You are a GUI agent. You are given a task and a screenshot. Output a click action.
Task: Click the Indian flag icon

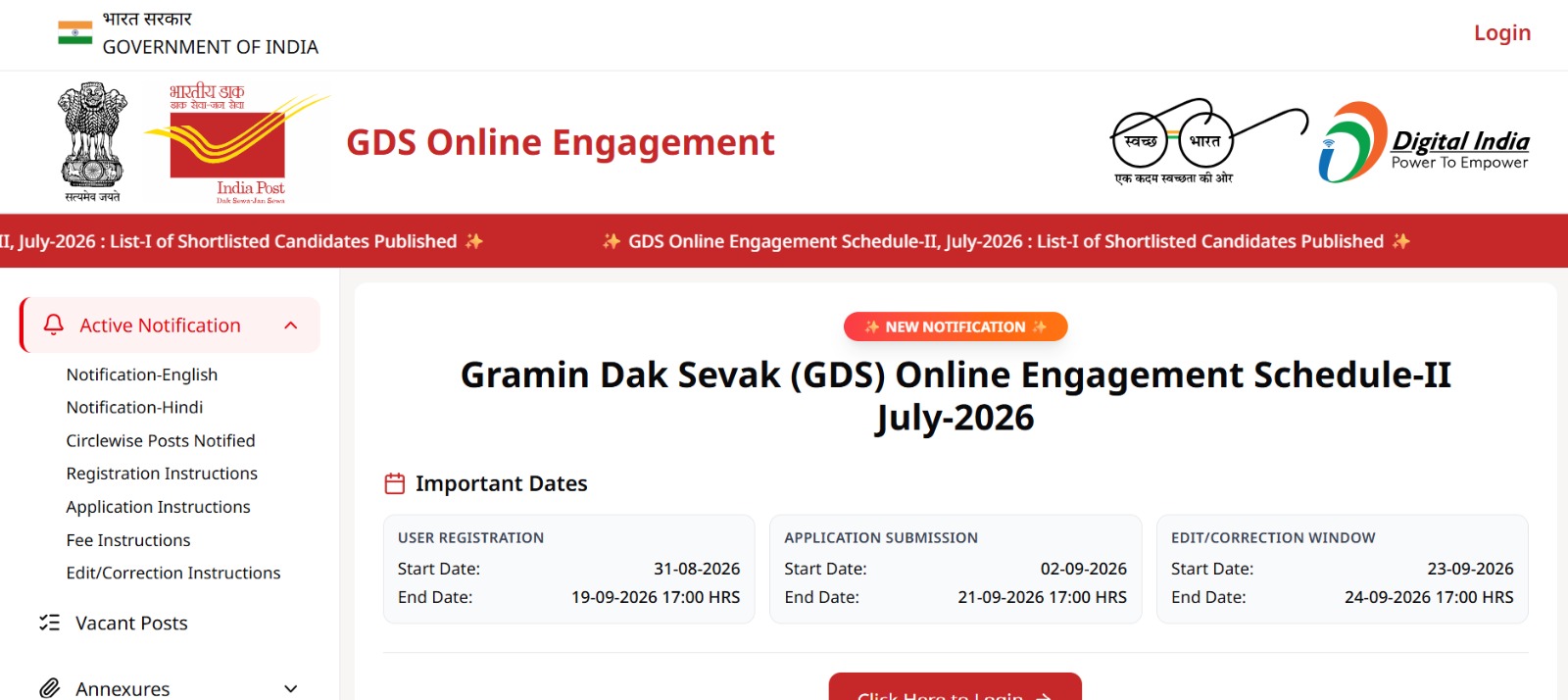(x=75, y=33)
